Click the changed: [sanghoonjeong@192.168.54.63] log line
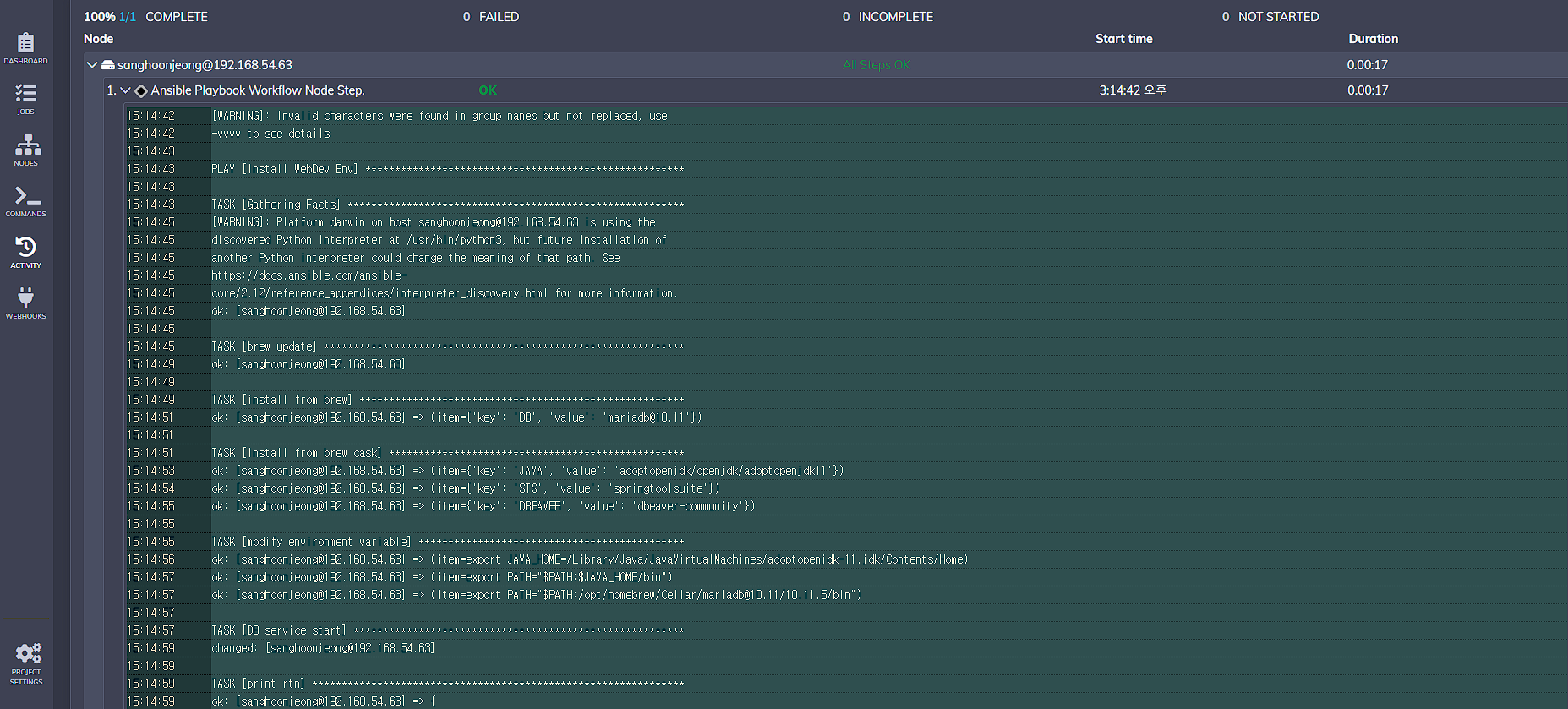The height and width of the screenshot is (709, 1568). pos(323,648)
